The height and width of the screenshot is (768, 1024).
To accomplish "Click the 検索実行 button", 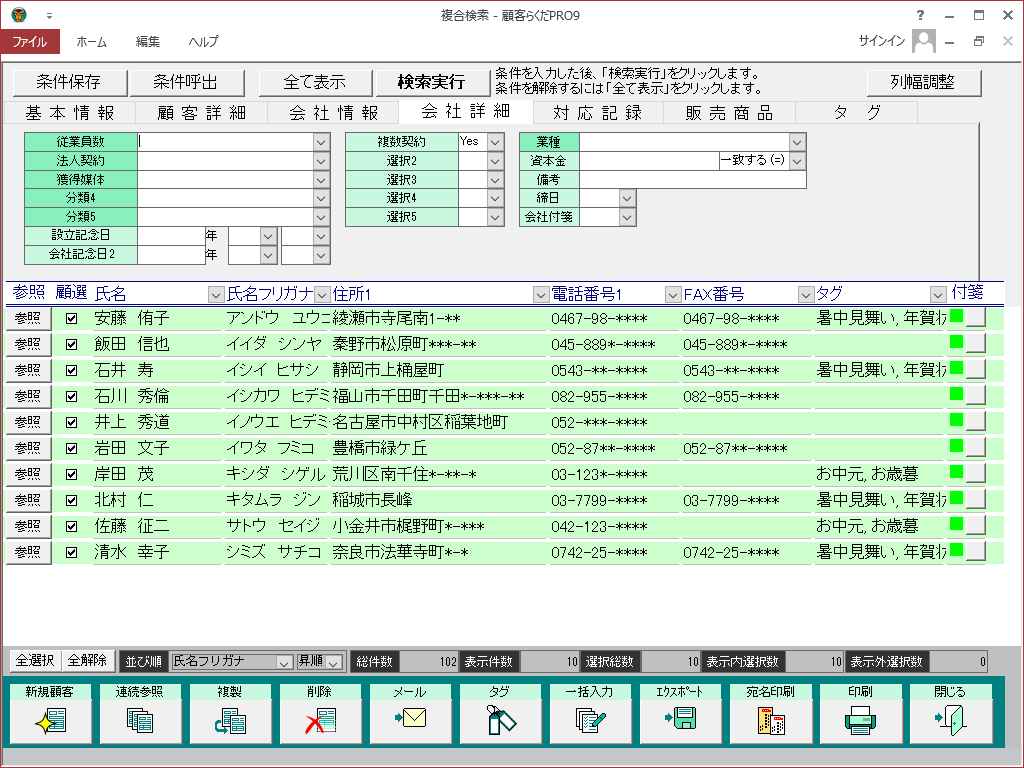I will (x=432, y=82).
